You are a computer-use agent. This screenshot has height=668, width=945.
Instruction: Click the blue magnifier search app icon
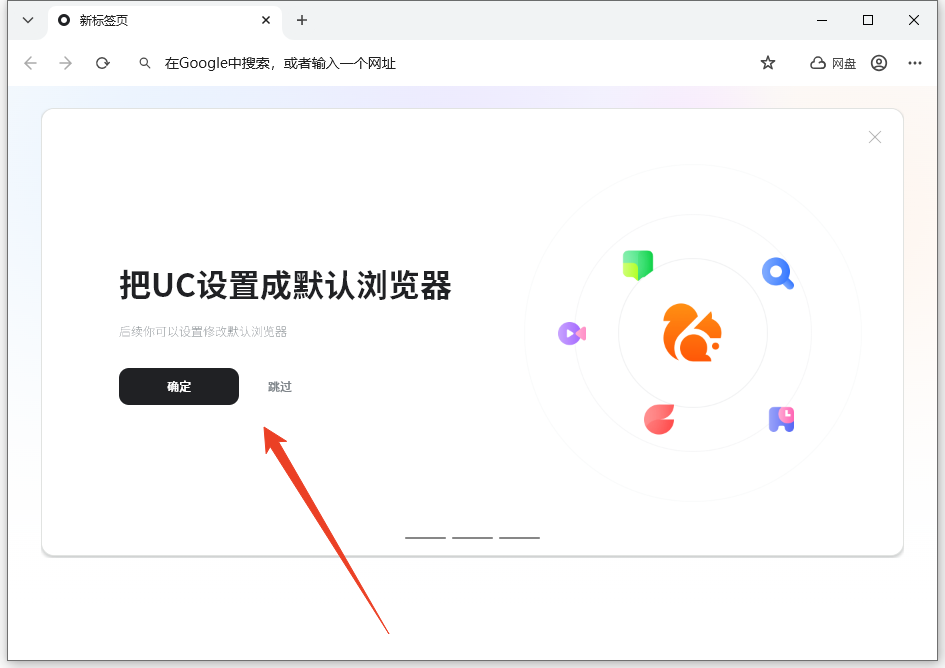tap(777, 273)
